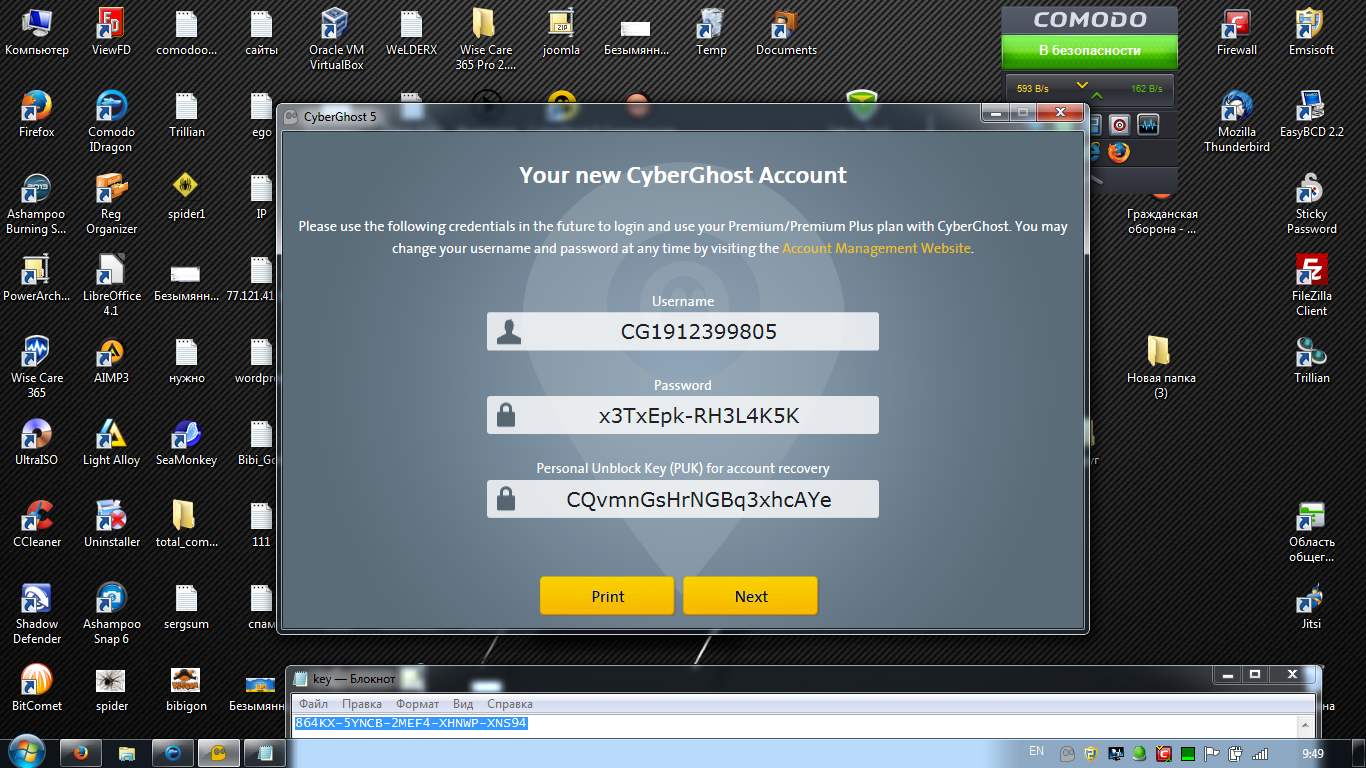The width and height of the screenshot is (1366, 768).
Task: Select the Temp recycle bin icon
Action: point(711,31)
